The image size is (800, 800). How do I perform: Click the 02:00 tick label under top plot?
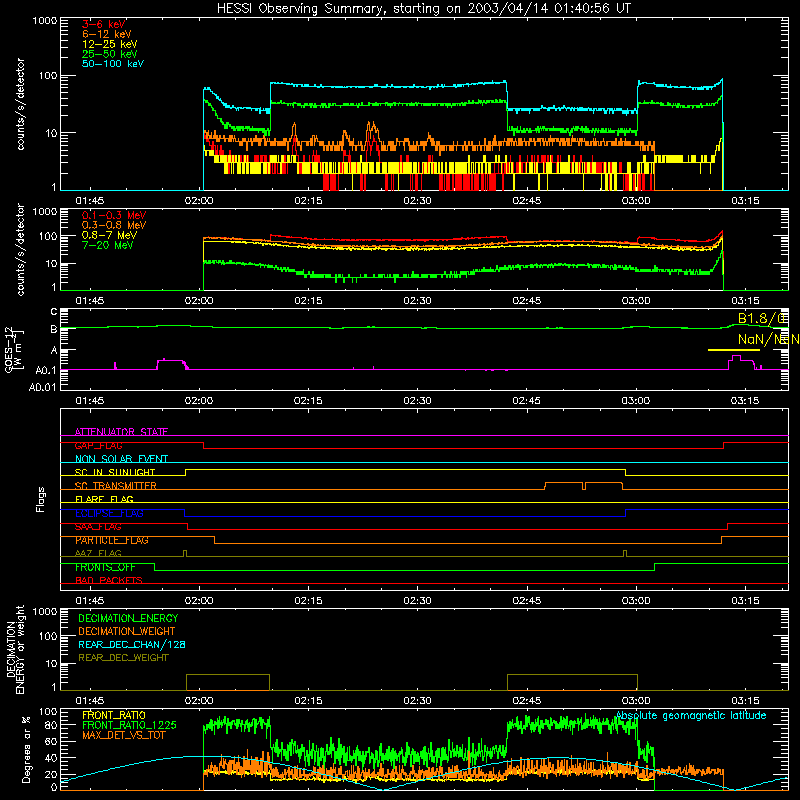(x=199, y=201)
